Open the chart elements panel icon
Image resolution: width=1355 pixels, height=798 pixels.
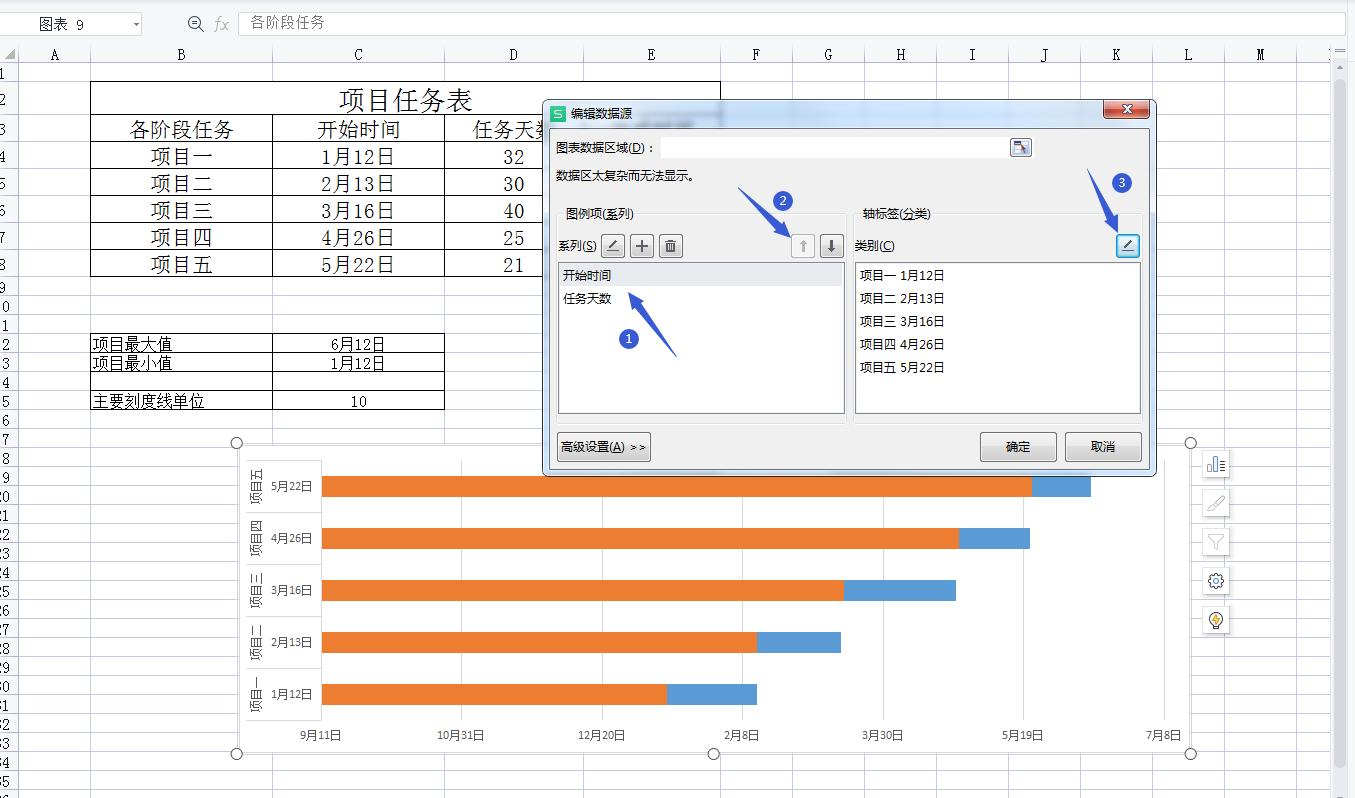(1215, 464)
